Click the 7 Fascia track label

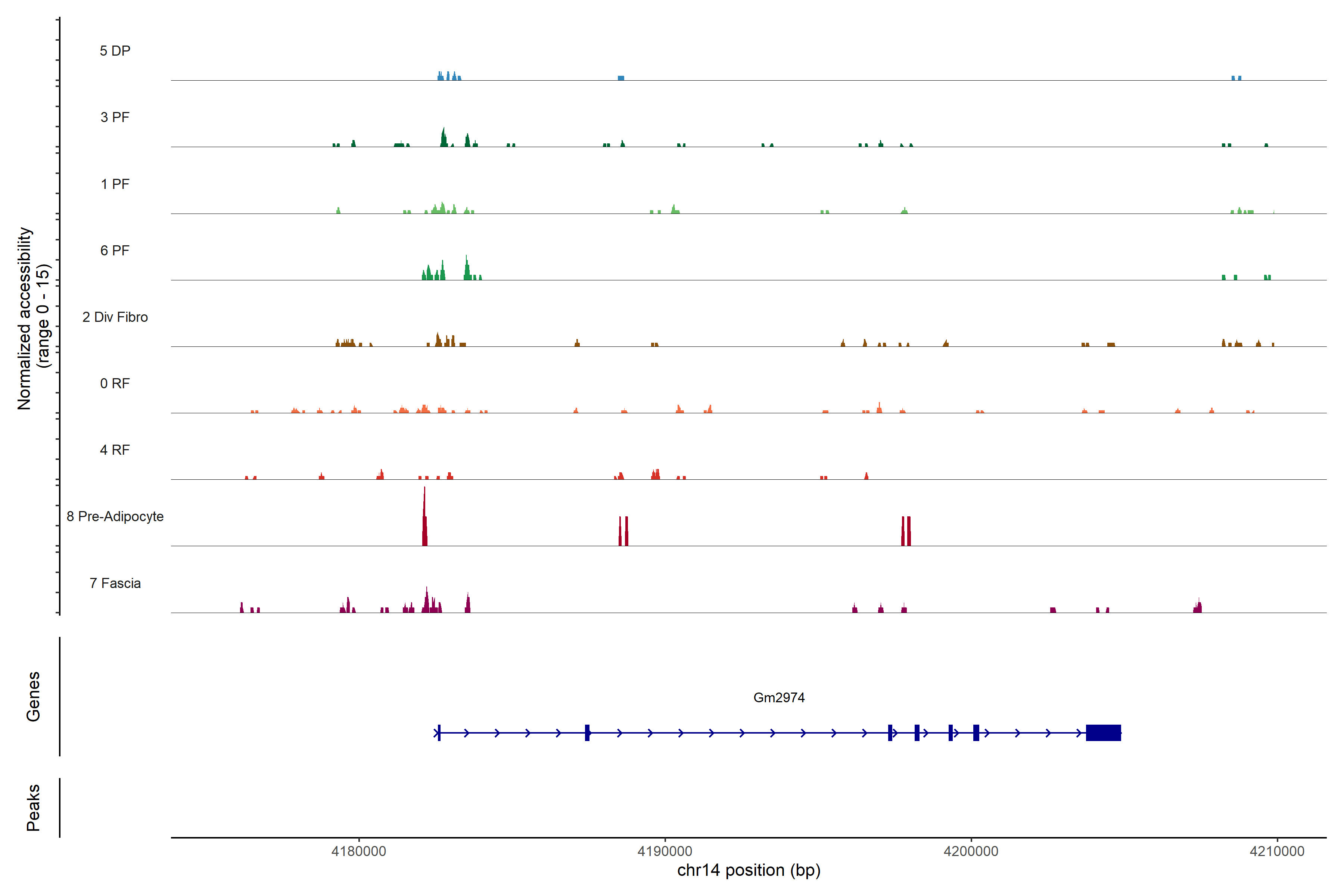115,583
